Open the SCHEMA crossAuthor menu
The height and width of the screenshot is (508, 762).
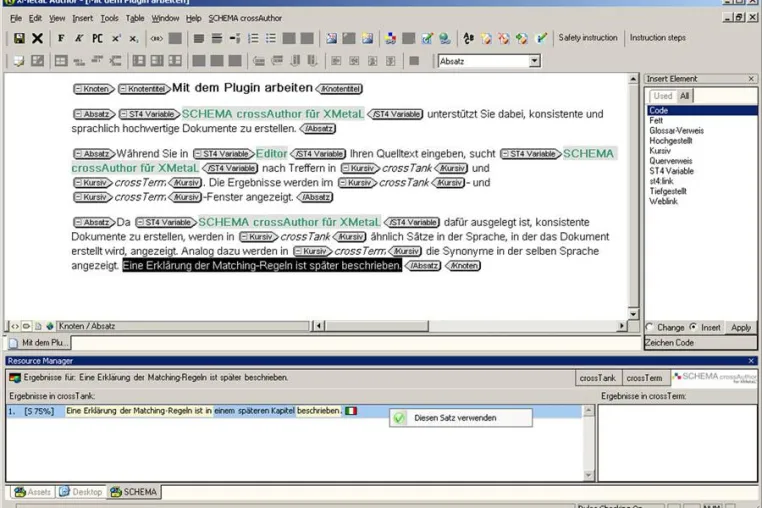tap(245, 18)
